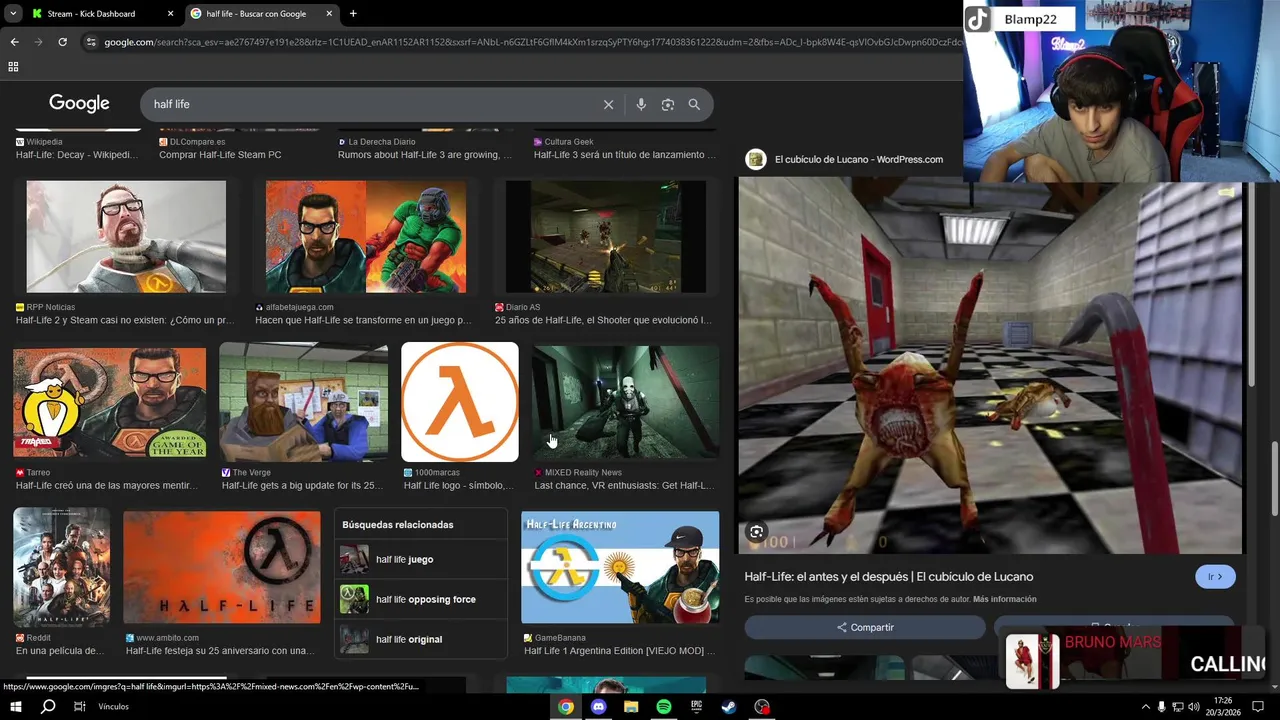Close the Stream - Kick Dashboard tab
1280x720 pixels.
pyautogui.click(x=170, y=14)
